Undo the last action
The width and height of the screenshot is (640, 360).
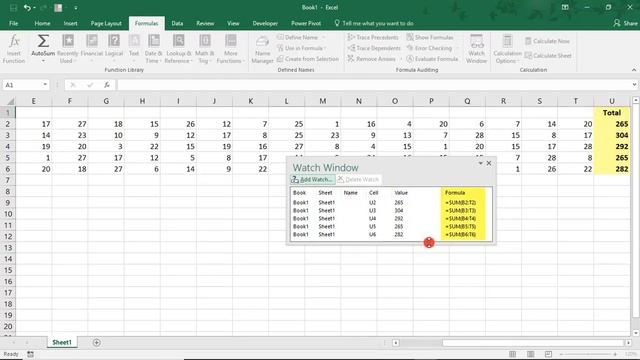tap(27, 7)
